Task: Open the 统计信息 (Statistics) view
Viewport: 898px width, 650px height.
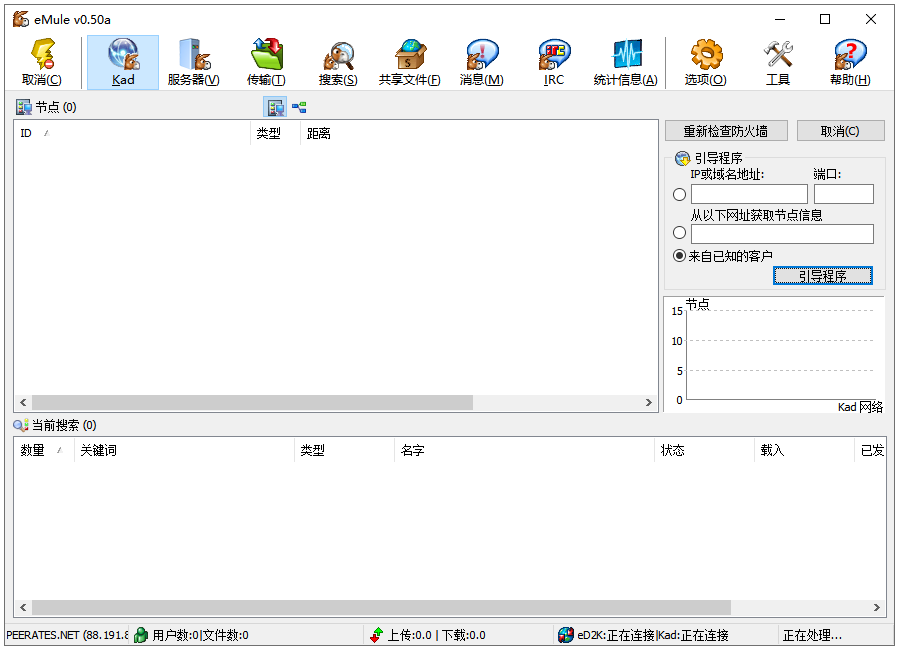Action: pos(625,60)
